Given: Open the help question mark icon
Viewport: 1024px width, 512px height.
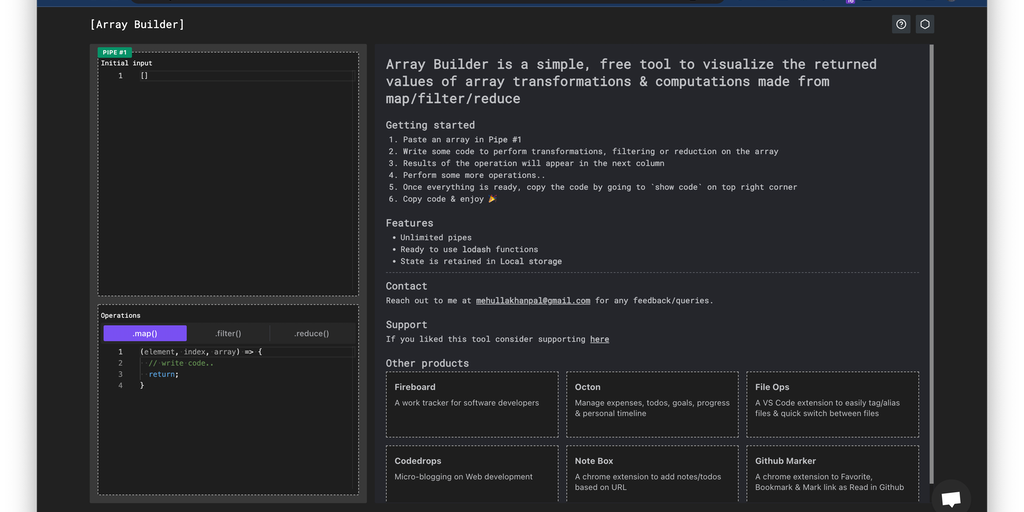Looking at the screenshot, I should coord(901,24).
